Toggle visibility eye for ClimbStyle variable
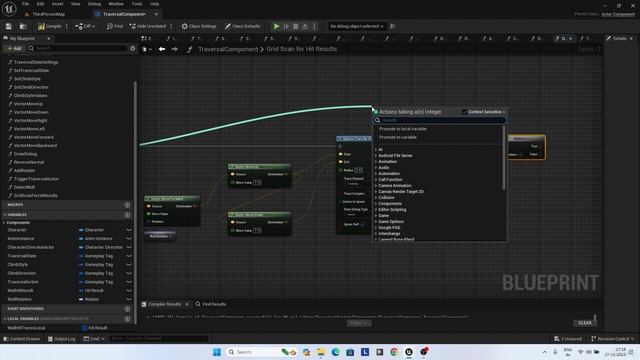The width and height of the screenshot is (640, 360). tap(129, 264)
